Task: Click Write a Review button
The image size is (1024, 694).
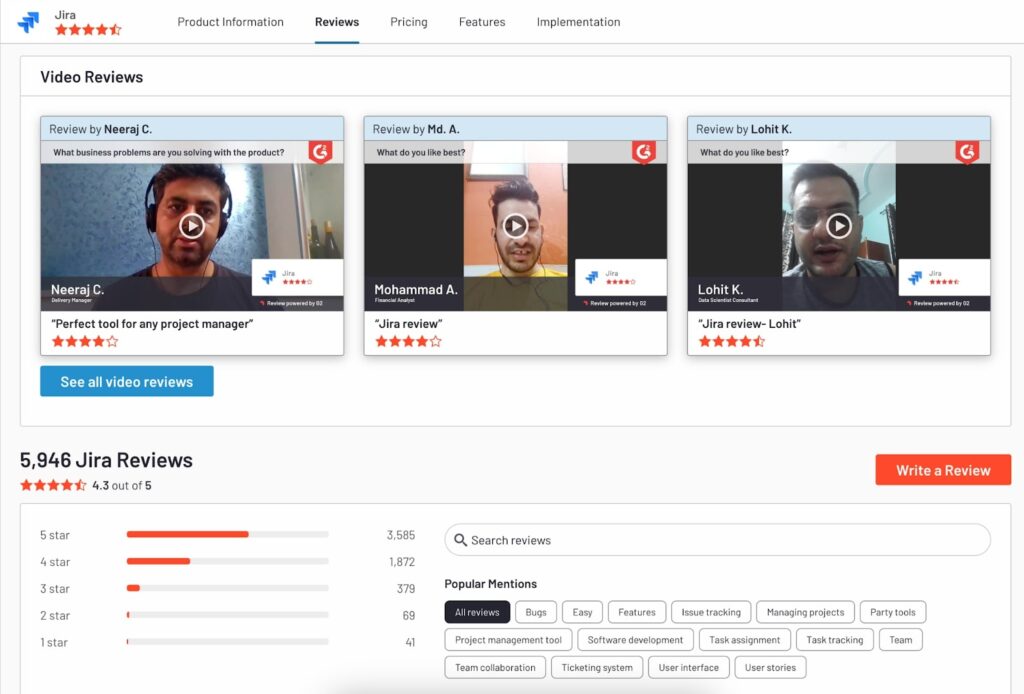Action: point(943,470)
